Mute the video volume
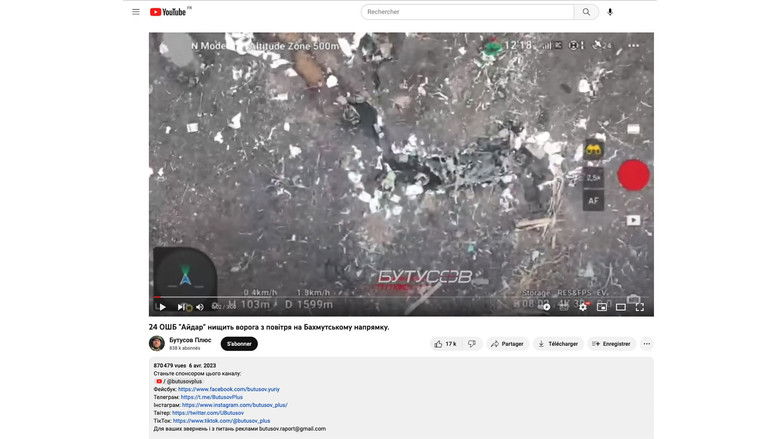Image resolution: width=780 pixels, height=439 pixels. [x=199, y=307]
